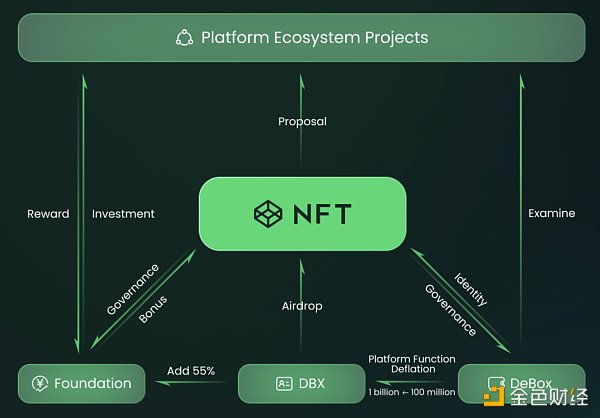
Task: Select the DBX box
Action: [302, 384]
